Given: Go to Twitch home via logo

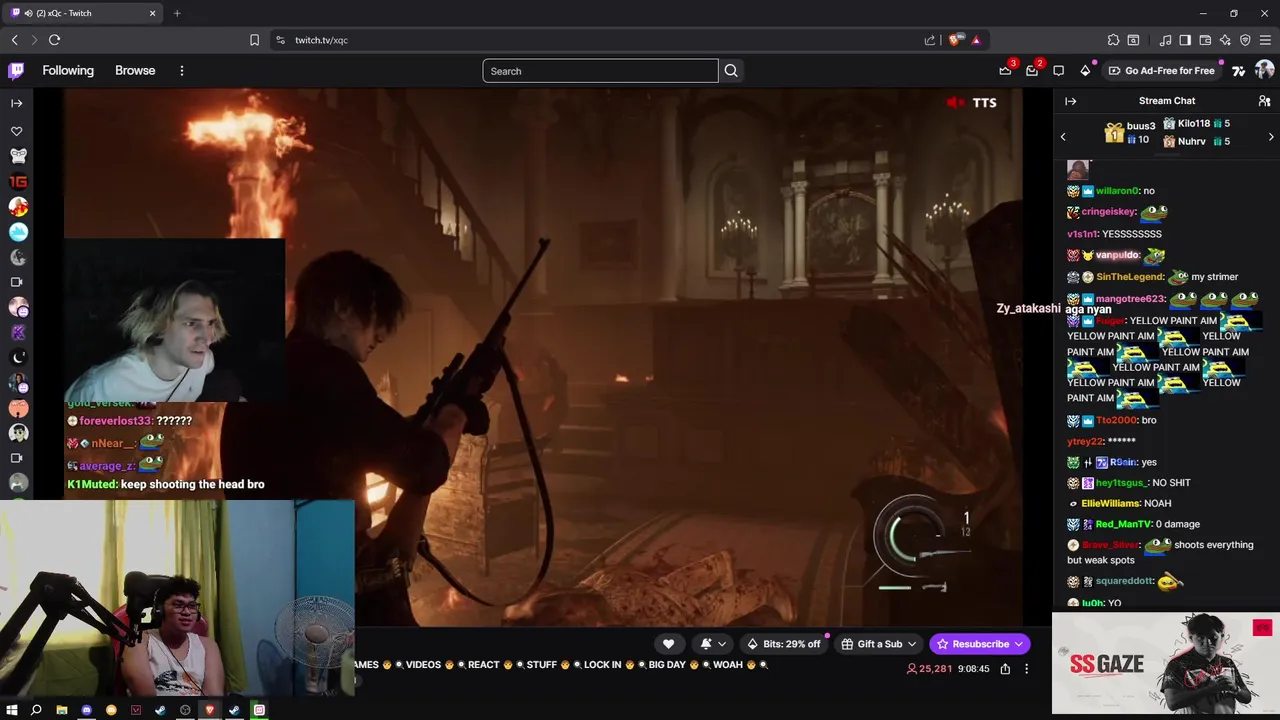Looking at the screenshot, I should (x=16, y=71).
